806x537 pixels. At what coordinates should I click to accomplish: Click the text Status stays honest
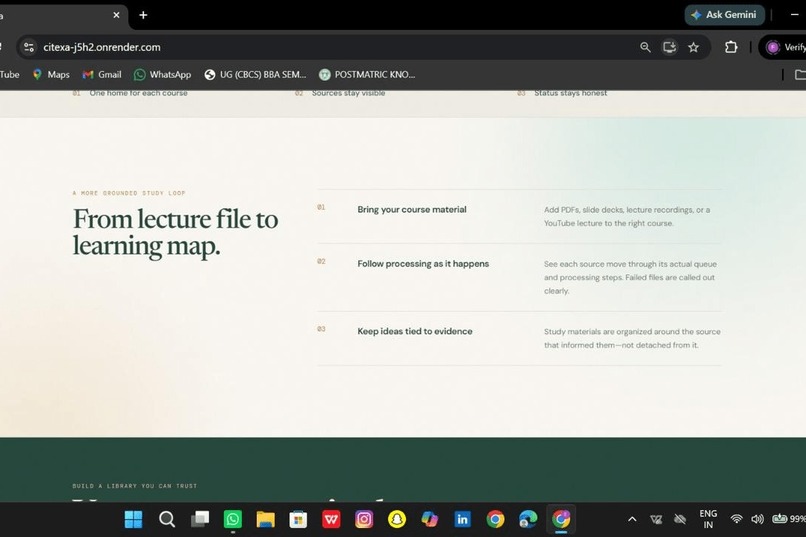(571, 93)
